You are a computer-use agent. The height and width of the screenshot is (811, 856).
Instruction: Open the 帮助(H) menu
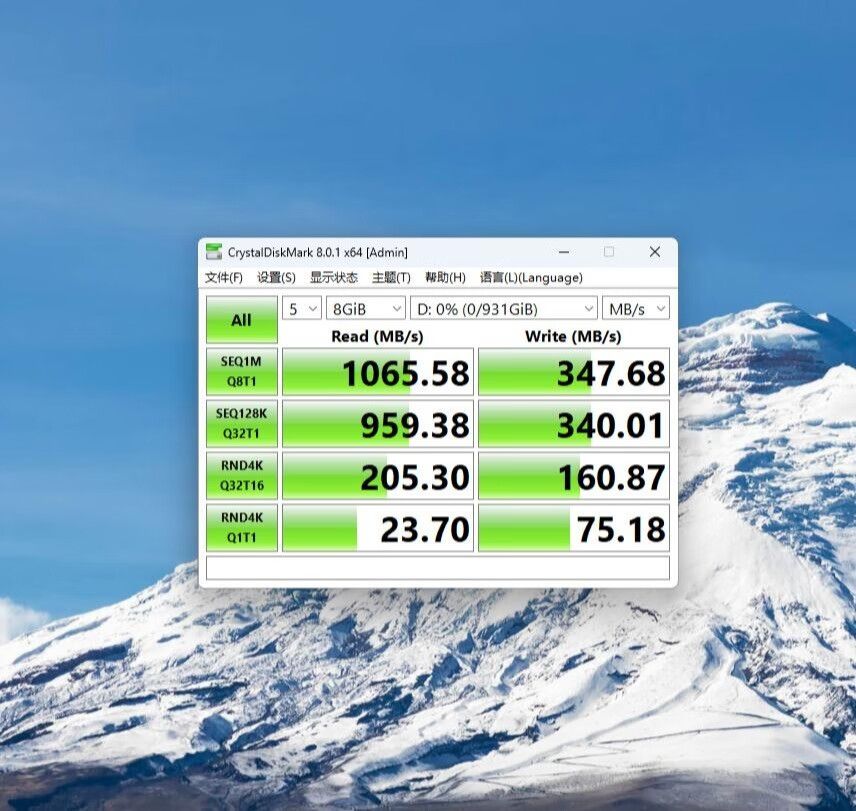point(445,277)
